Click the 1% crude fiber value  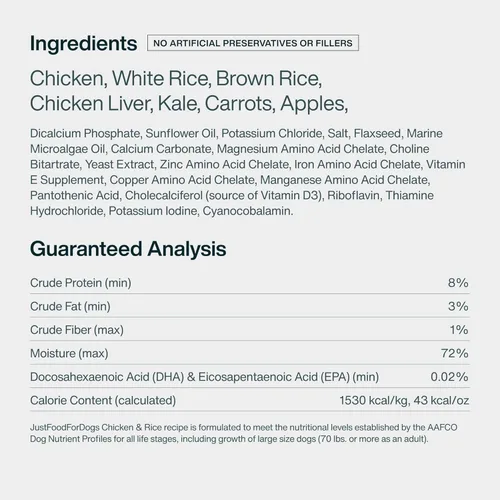pos(459,330)
